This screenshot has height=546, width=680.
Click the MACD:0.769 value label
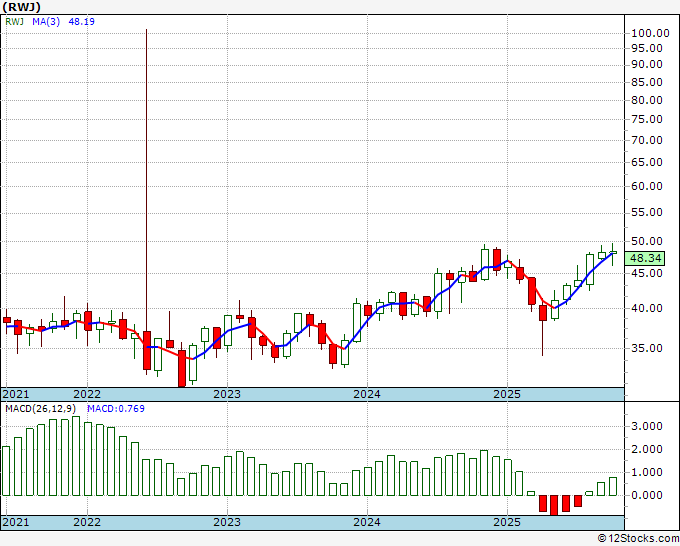click(116, 409)
